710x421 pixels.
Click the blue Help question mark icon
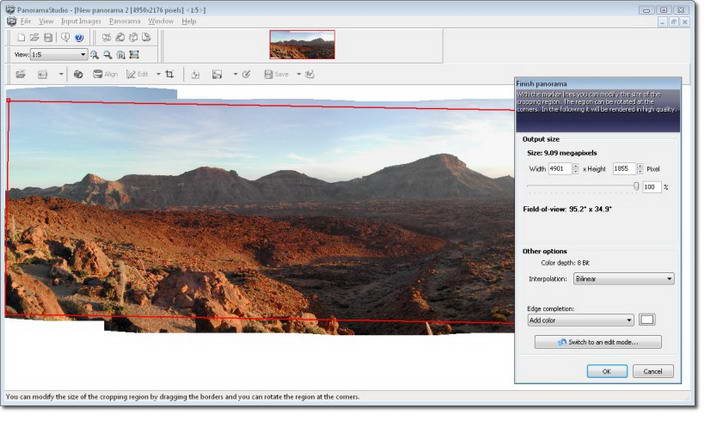pyautogui.click(x=79, y=37)
